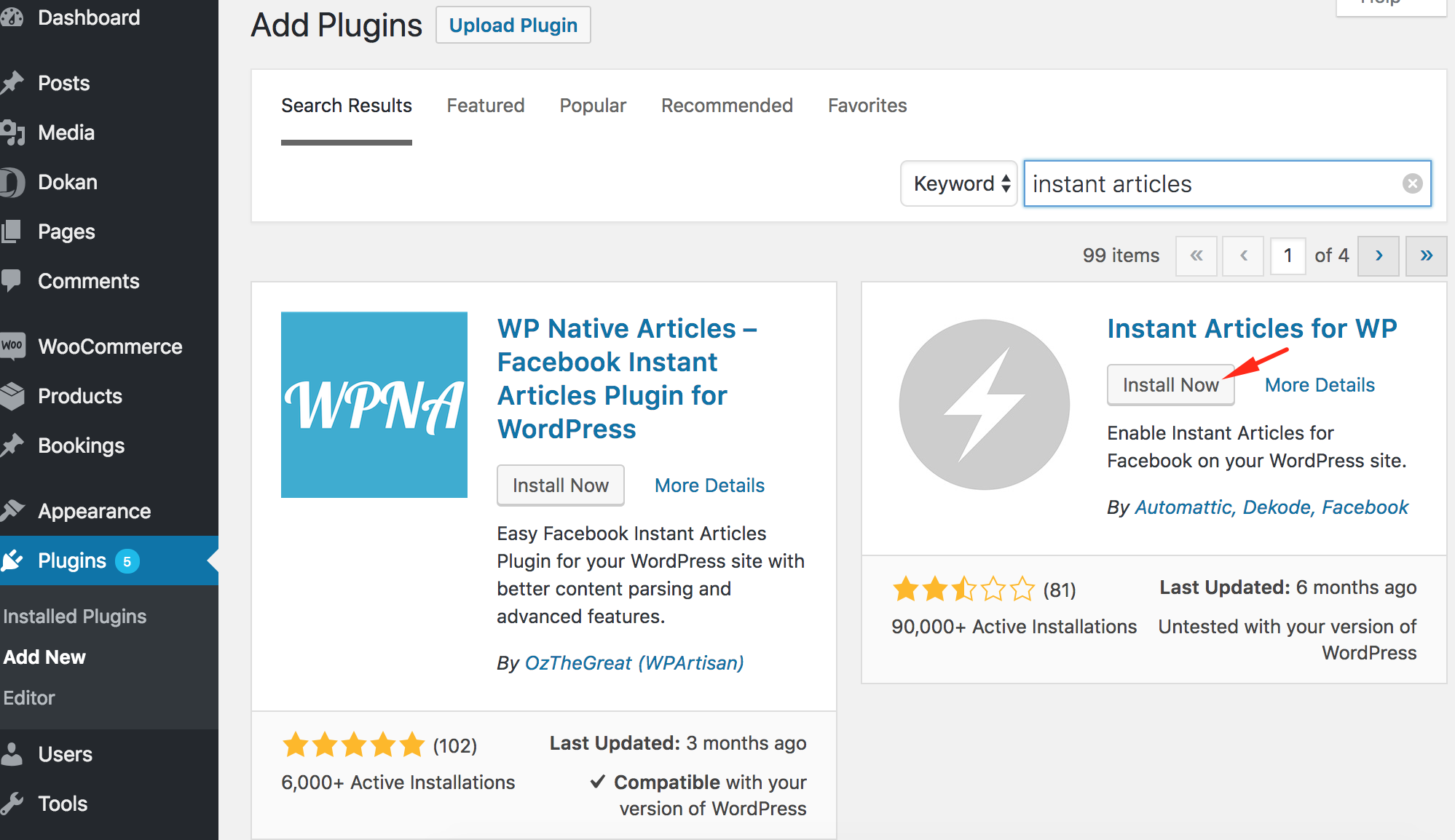Open the Appearance menu item

pyautogui.click(x=109, y=511)
